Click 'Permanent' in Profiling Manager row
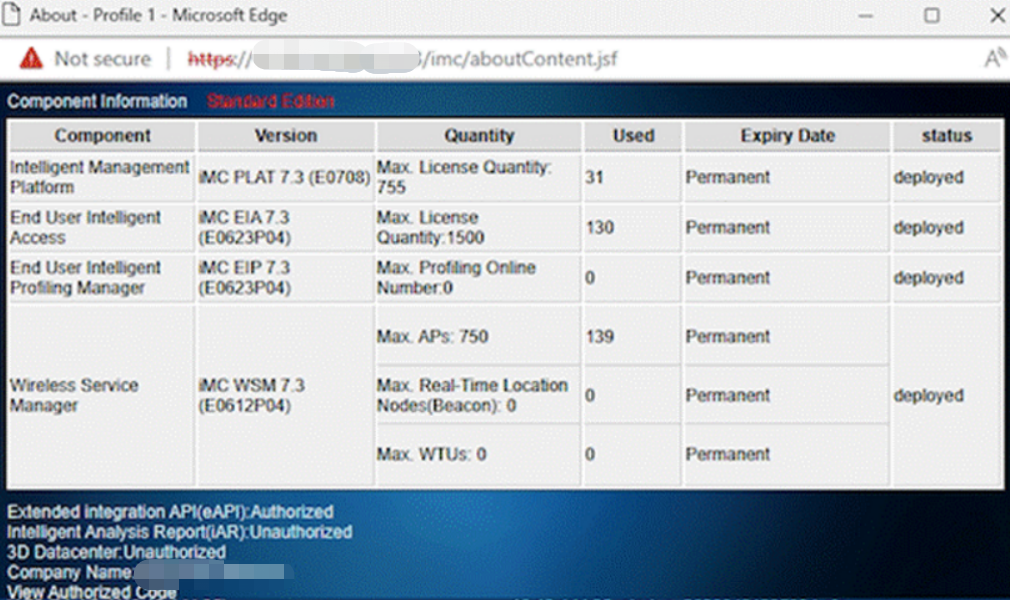The height and width of the screenshot is (600, 1010). coord(727,278)
